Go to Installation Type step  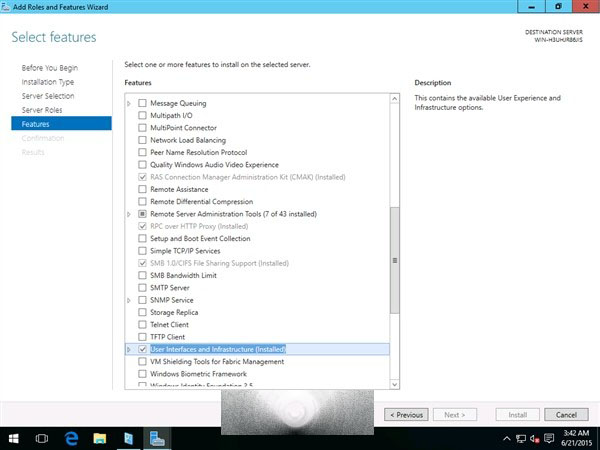click(48, 82)
